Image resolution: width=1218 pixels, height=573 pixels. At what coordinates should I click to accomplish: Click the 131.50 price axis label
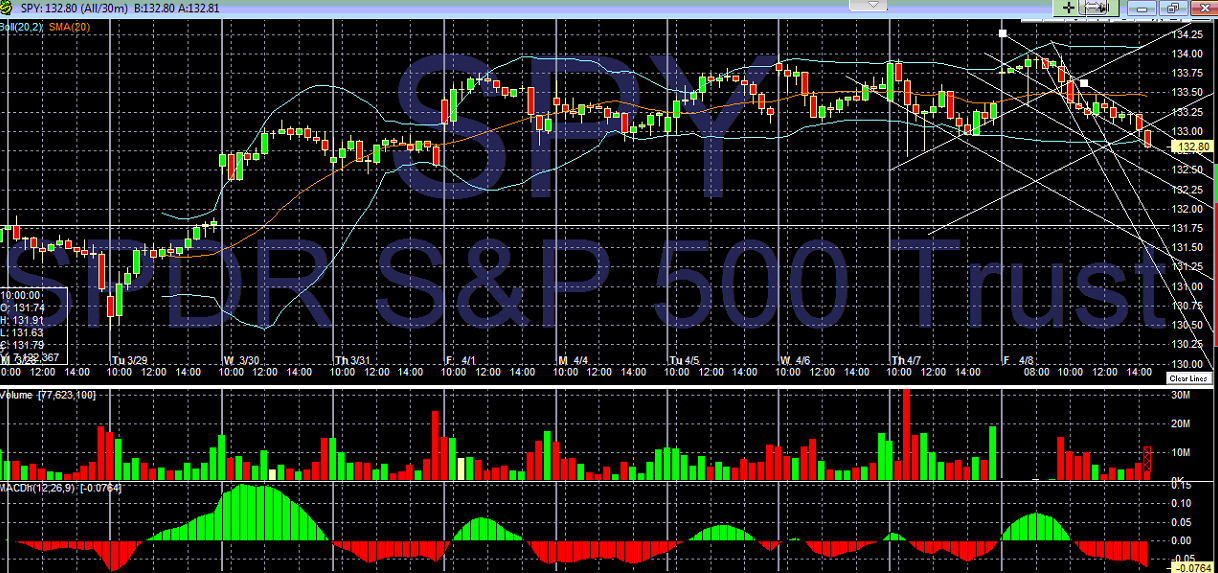(1188, 247)
